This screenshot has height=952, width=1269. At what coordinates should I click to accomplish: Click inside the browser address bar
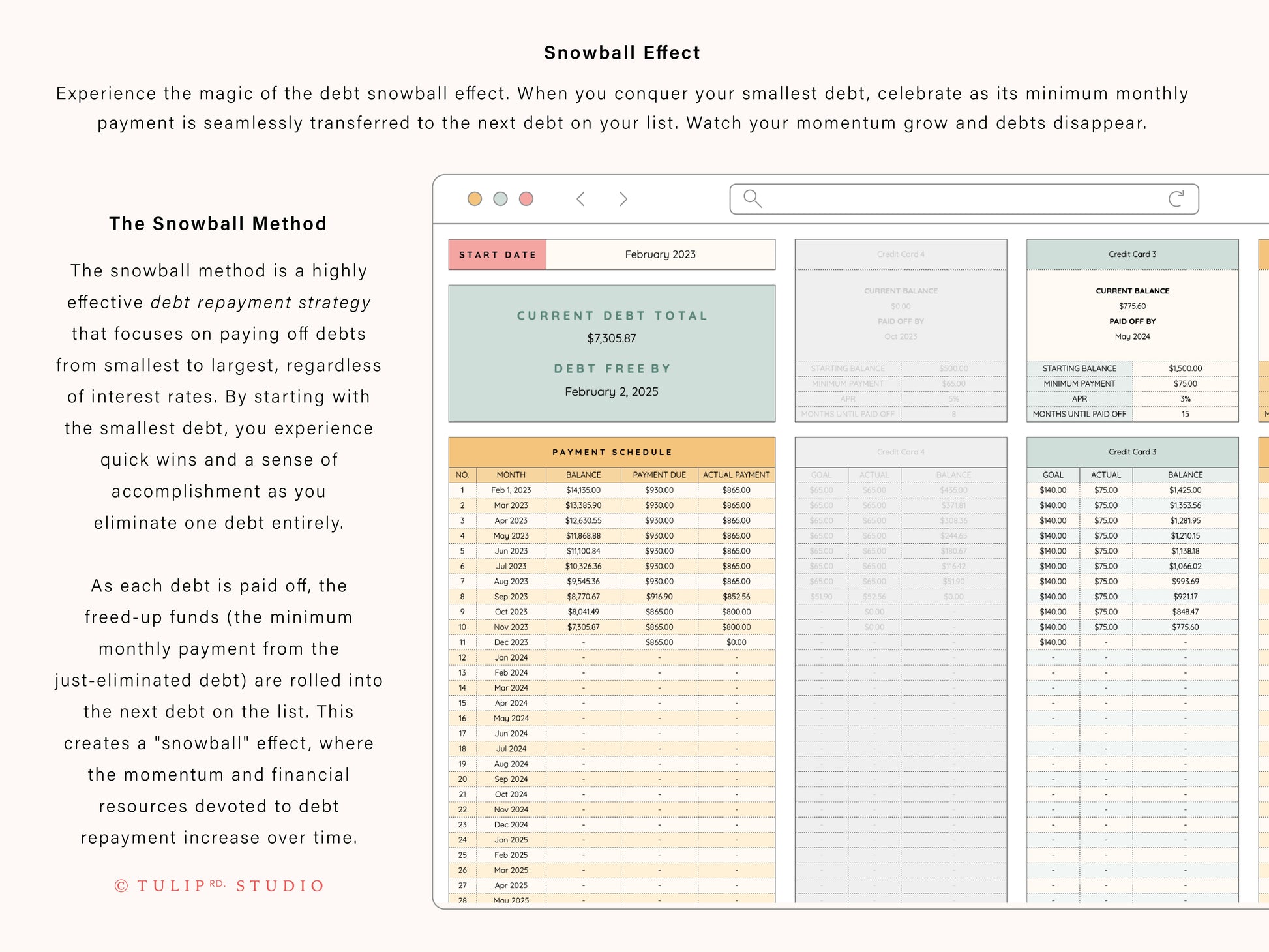pyautogui.click(x=964, y=199)
